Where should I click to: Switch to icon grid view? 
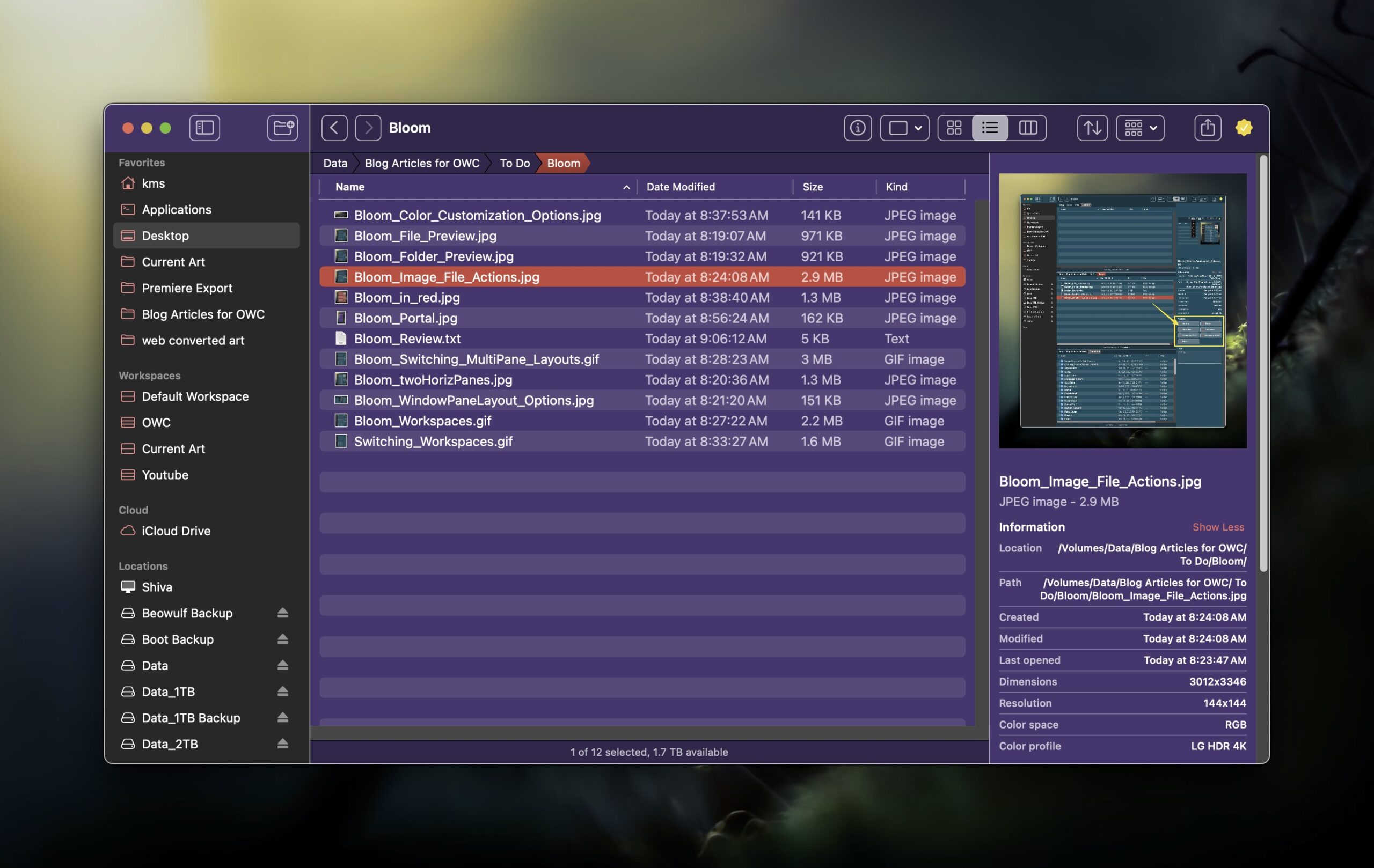(x=954, y=128)
